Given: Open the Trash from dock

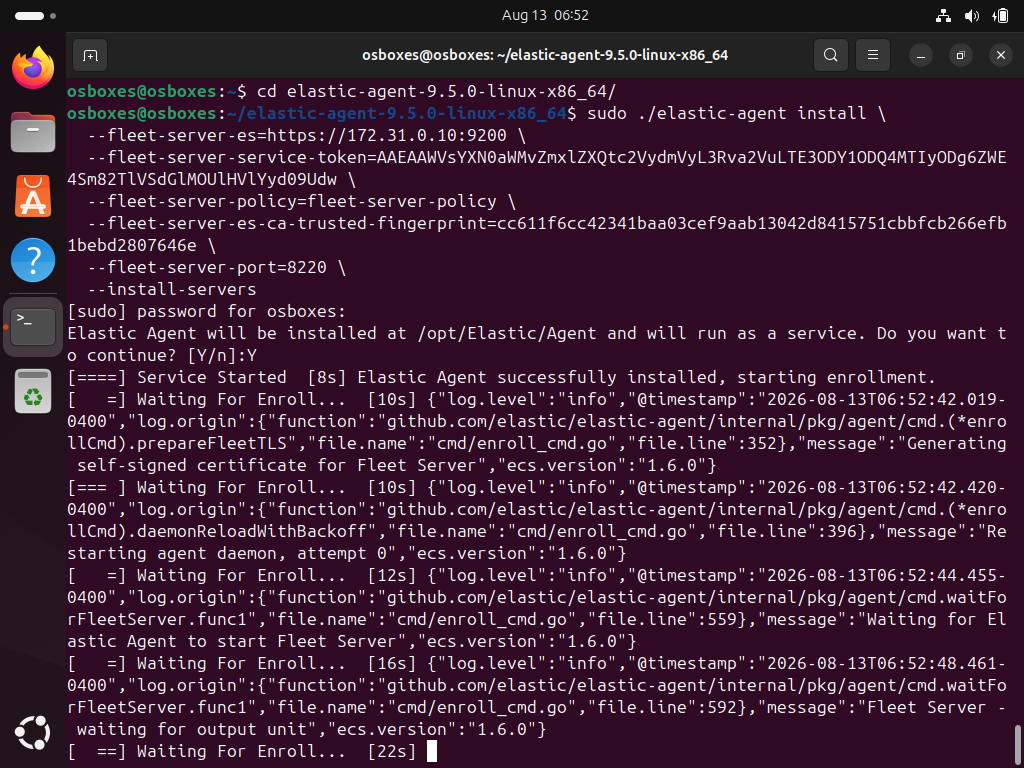Looking at the screenshot, I should click(33, 391).
